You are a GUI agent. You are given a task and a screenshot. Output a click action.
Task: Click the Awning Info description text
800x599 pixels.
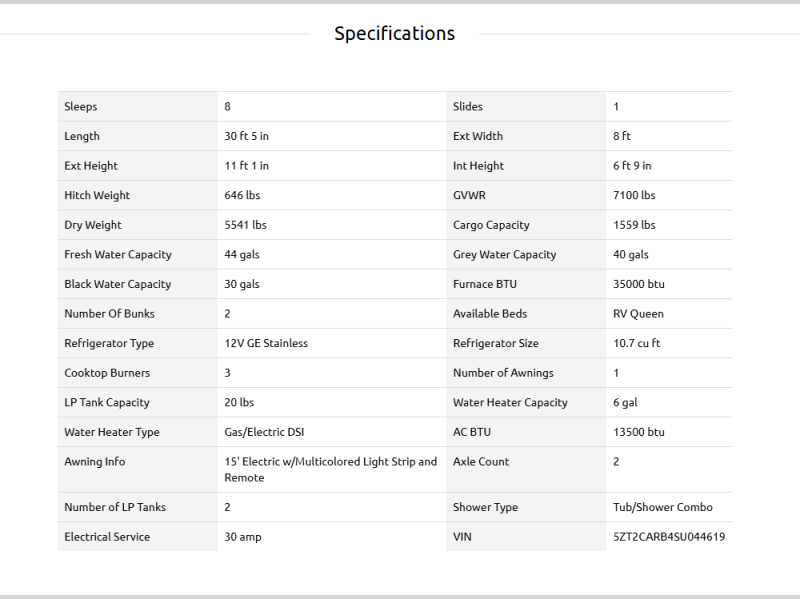[330, 469]
